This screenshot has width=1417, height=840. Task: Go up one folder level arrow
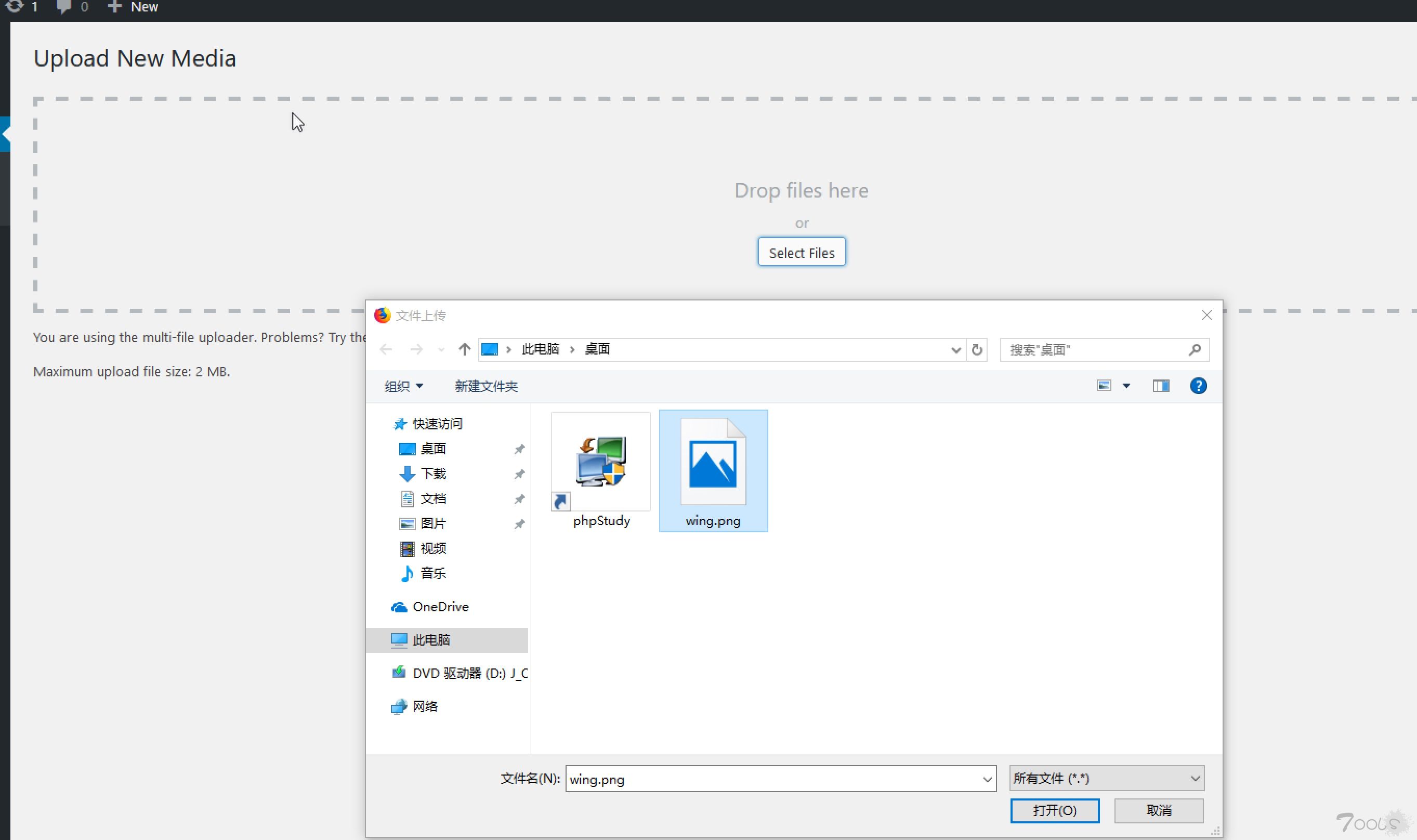[464, 349]
